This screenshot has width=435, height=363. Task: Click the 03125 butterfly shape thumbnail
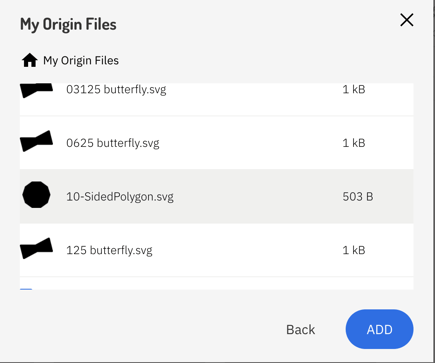[36, 90]
